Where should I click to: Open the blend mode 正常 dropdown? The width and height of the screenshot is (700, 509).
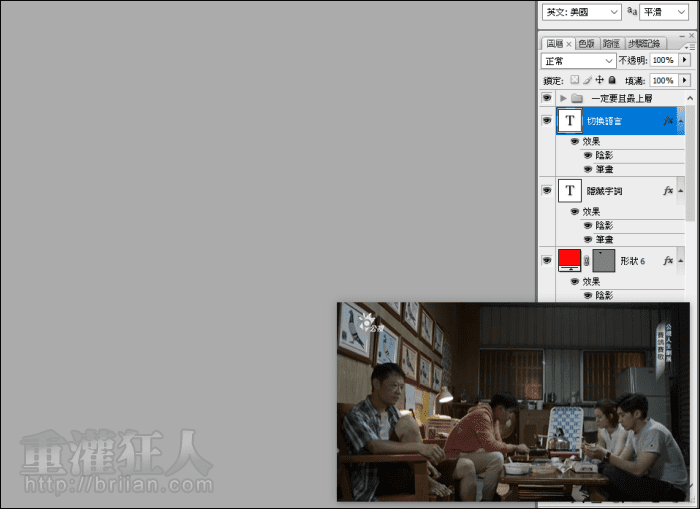(x=579, y=61)
